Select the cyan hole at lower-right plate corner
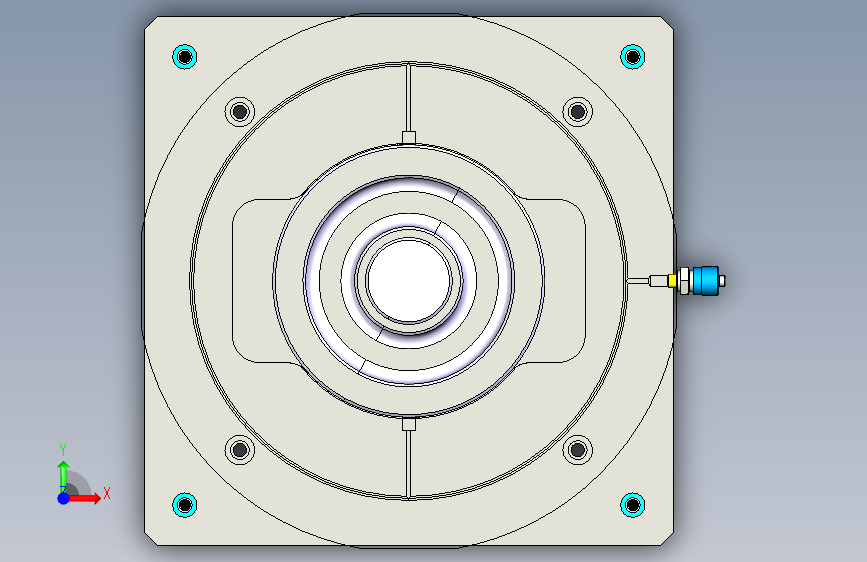Viewport: 867px width, 562px height. 633,504
